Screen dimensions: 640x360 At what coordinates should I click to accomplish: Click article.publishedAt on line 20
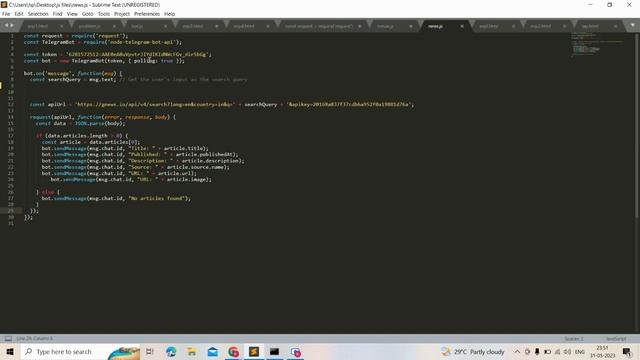pos(205,155)
